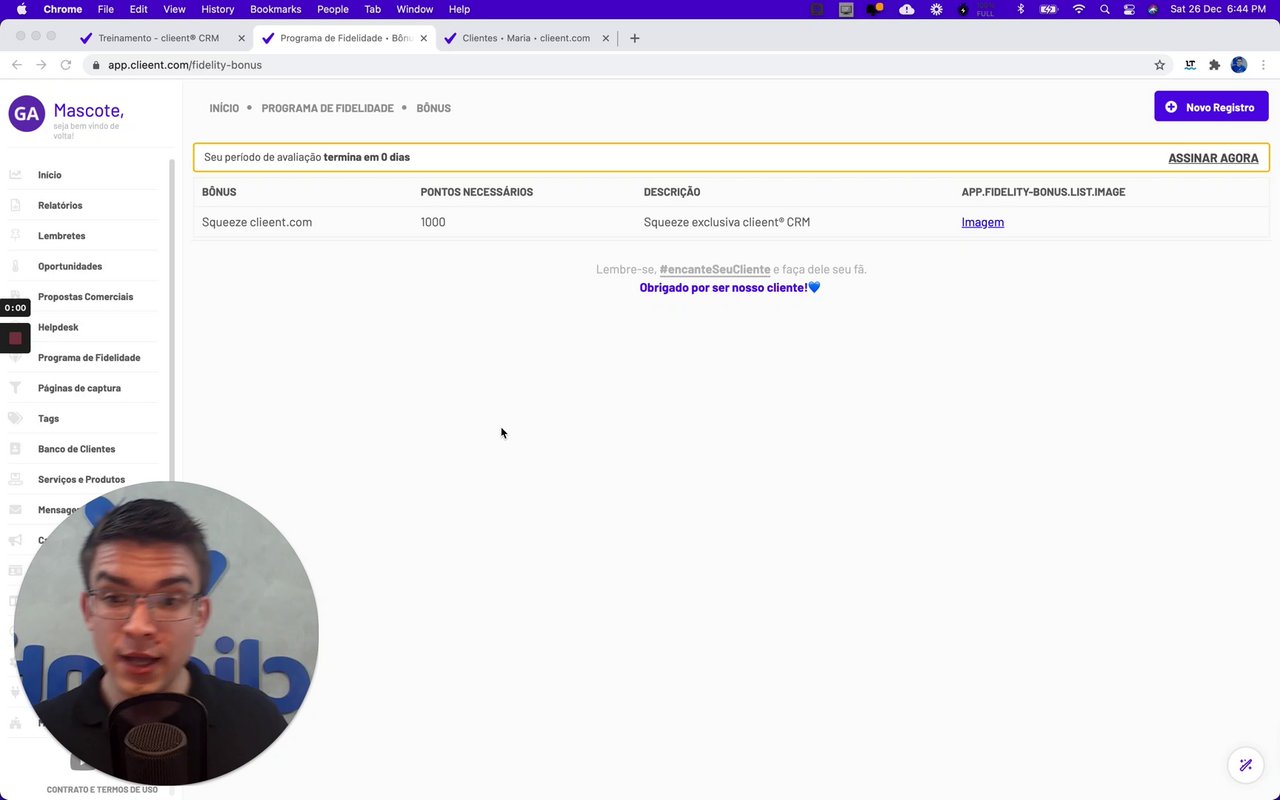This screenshot has width=1280, height=800.
Task: Click the #encanteSeuCliente hashtag link
Action: point(715,269)
